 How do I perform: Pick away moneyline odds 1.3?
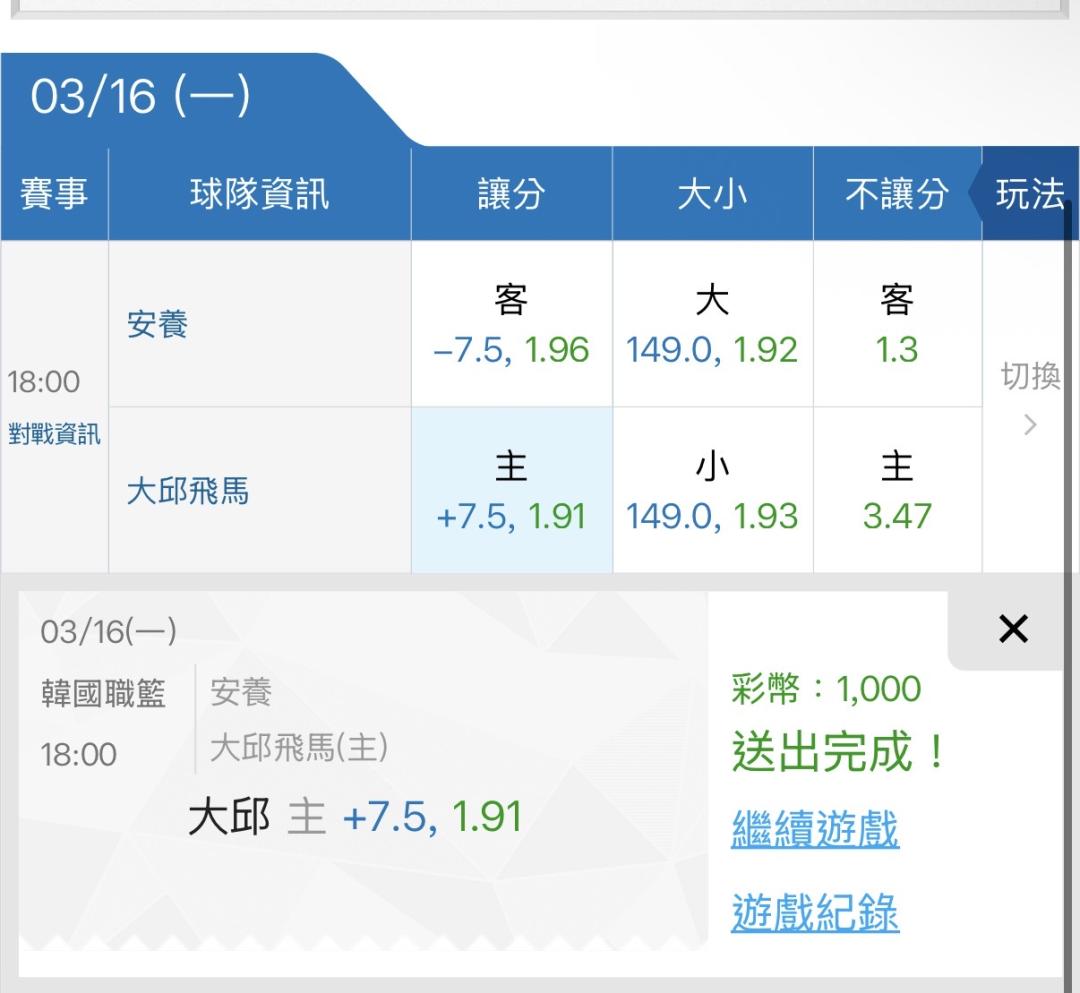pos(897,325)
